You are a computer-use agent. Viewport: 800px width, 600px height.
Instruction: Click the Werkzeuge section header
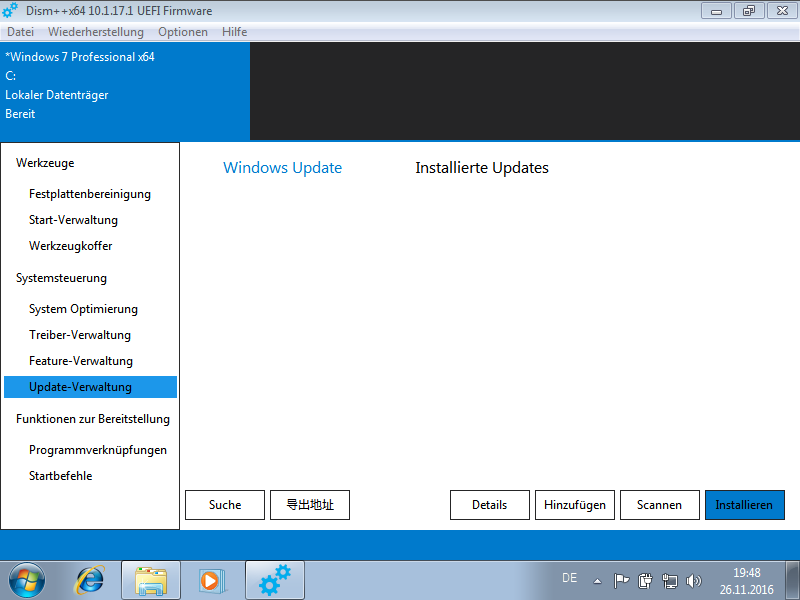click(45, 163)
